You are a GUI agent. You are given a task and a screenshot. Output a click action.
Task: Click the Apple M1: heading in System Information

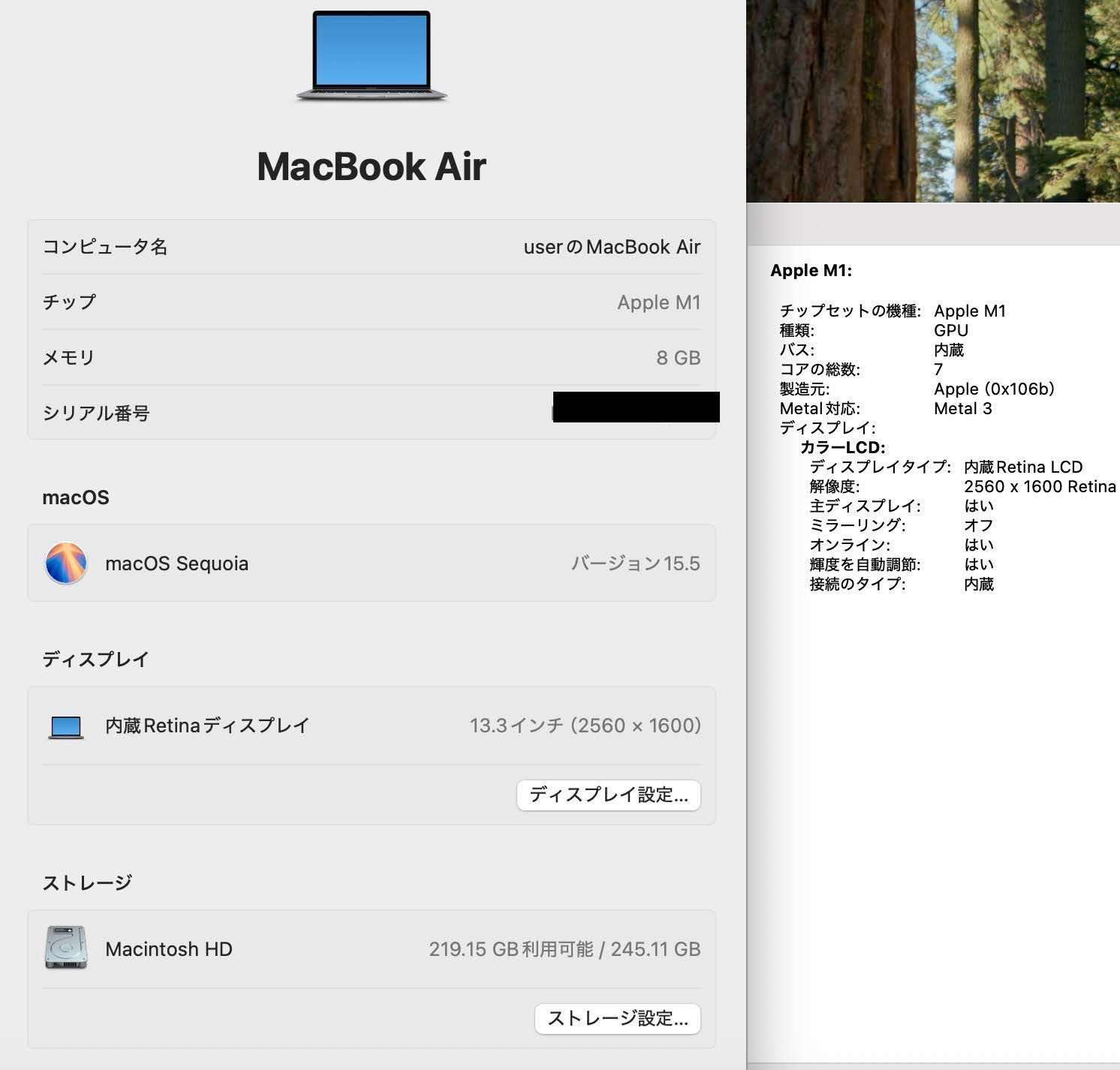point(811,271)
